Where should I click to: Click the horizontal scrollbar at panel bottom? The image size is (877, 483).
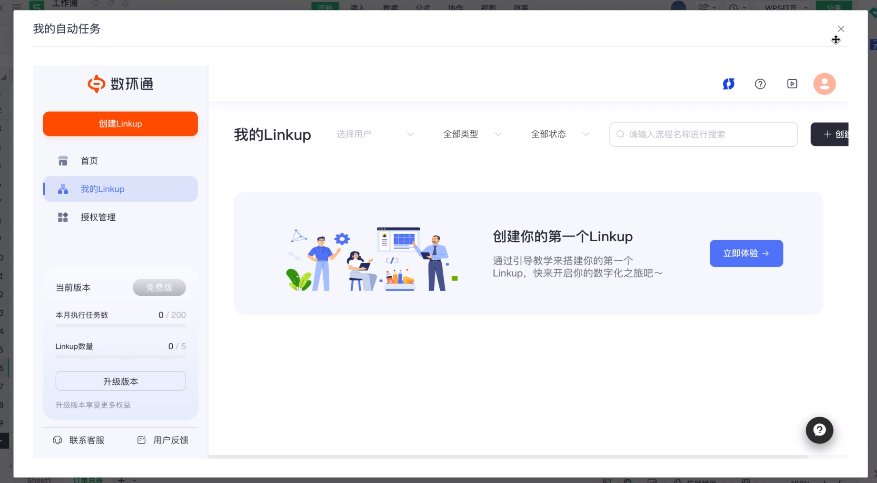[508, 457]
